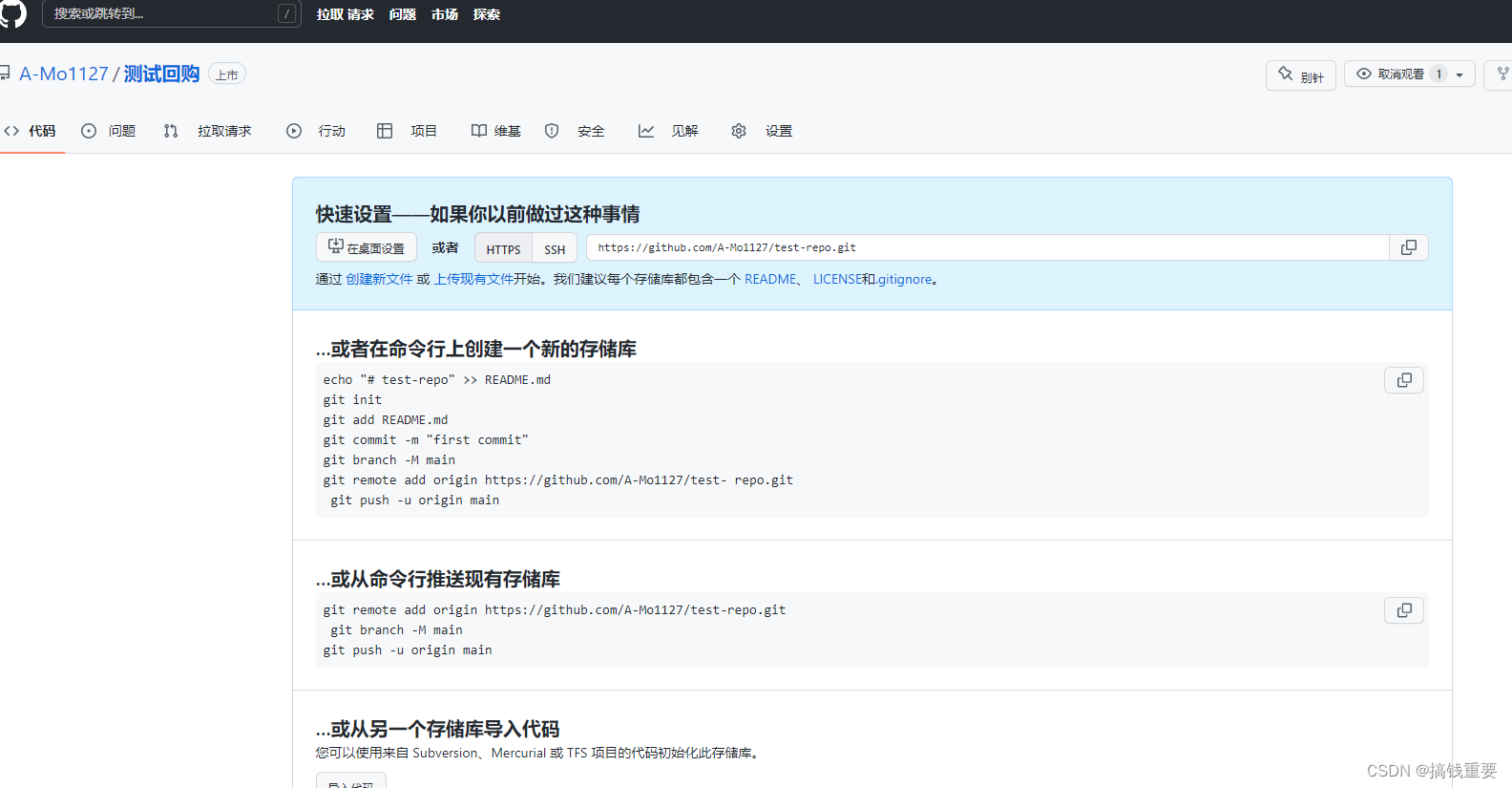Viewport: 1512px width, 788px height.
Task: Open the 安全 security tab
Action: click(575, 131)
